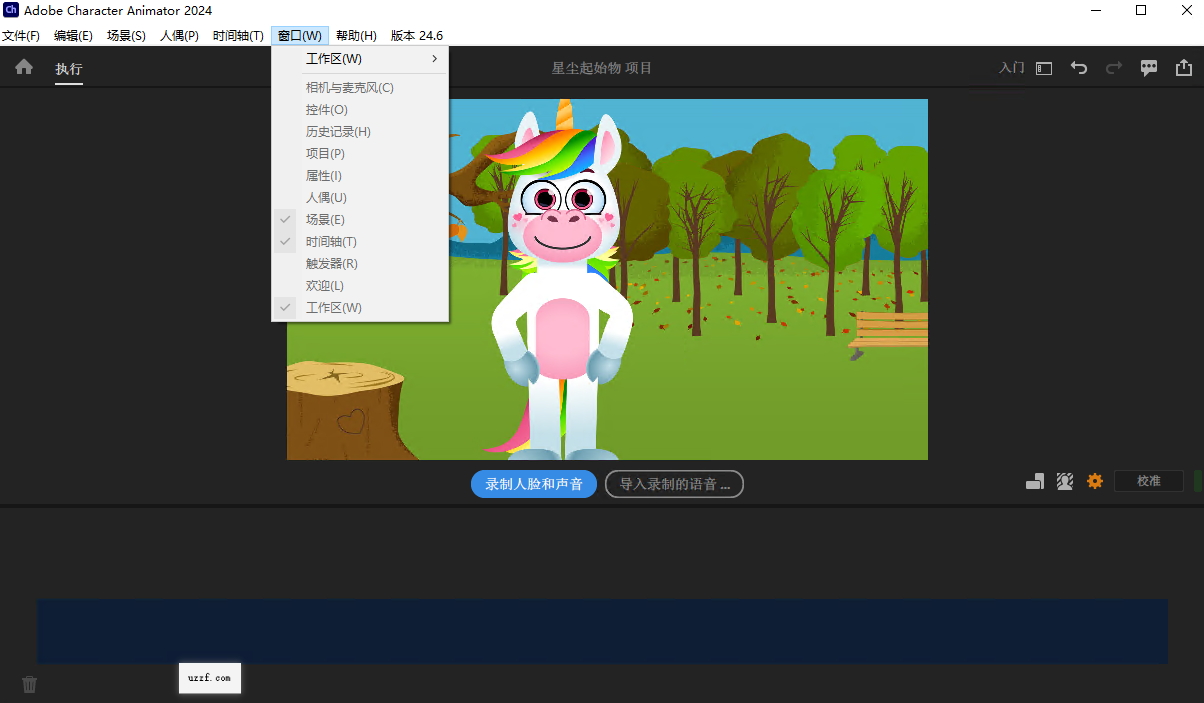The height and width of the screenshot is (703, 1204).
Task: Click the green microphone level meter
Action: pos(1197,481)
